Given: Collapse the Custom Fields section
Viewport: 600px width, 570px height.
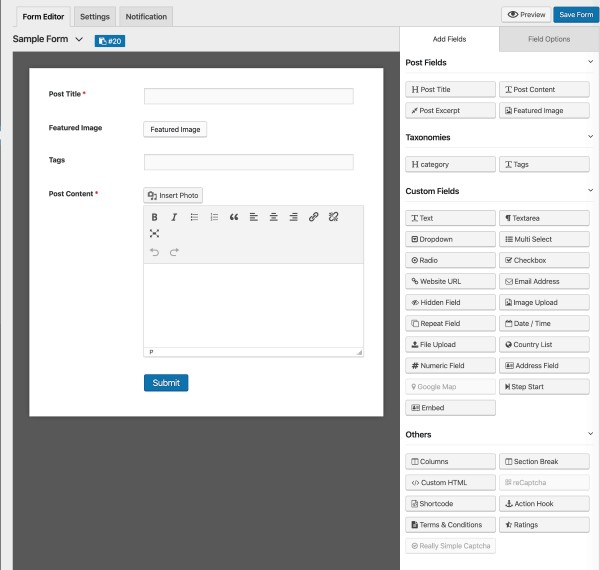Looking at the screenshot, I should 591,191.
